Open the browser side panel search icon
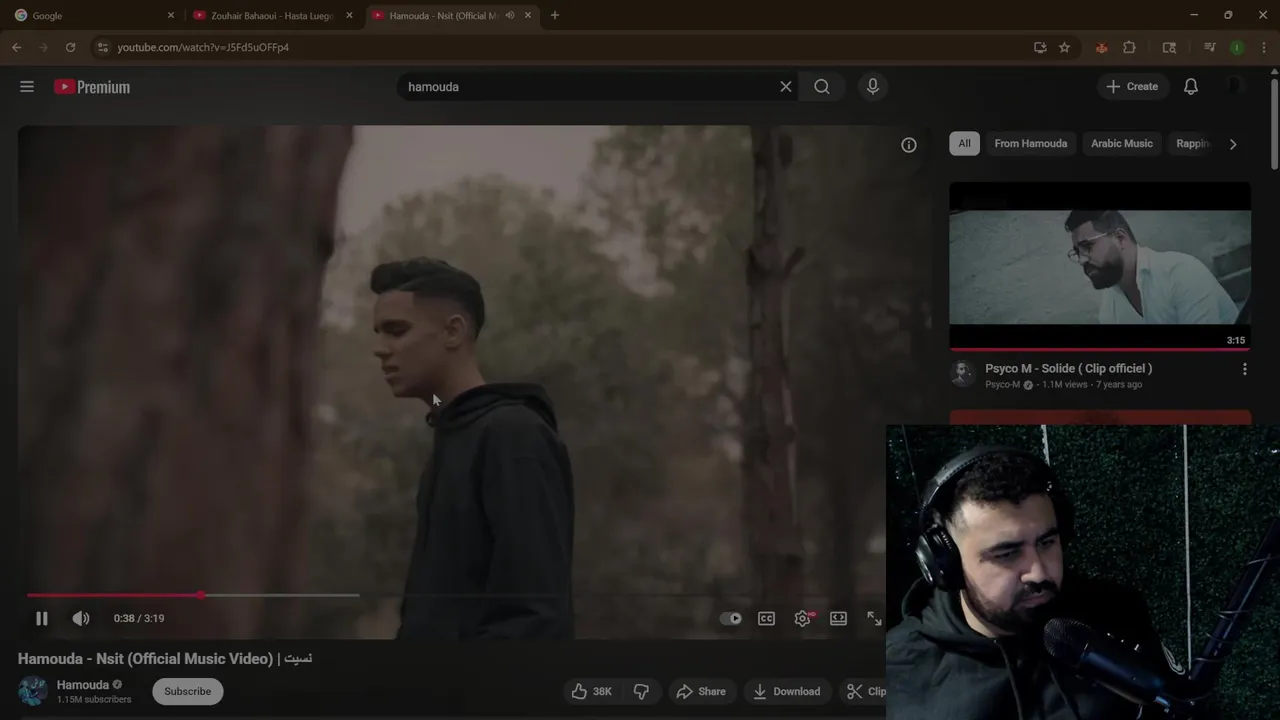 click(1169, 47)
